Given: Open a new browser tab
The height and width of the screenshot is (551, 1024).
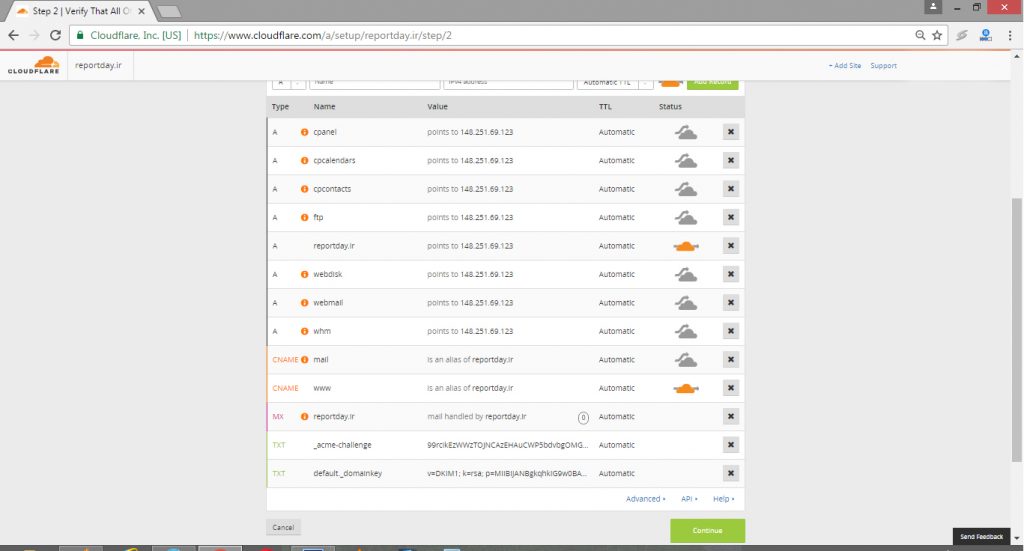Looking at the screenshot, I should [x=169, y=11].
